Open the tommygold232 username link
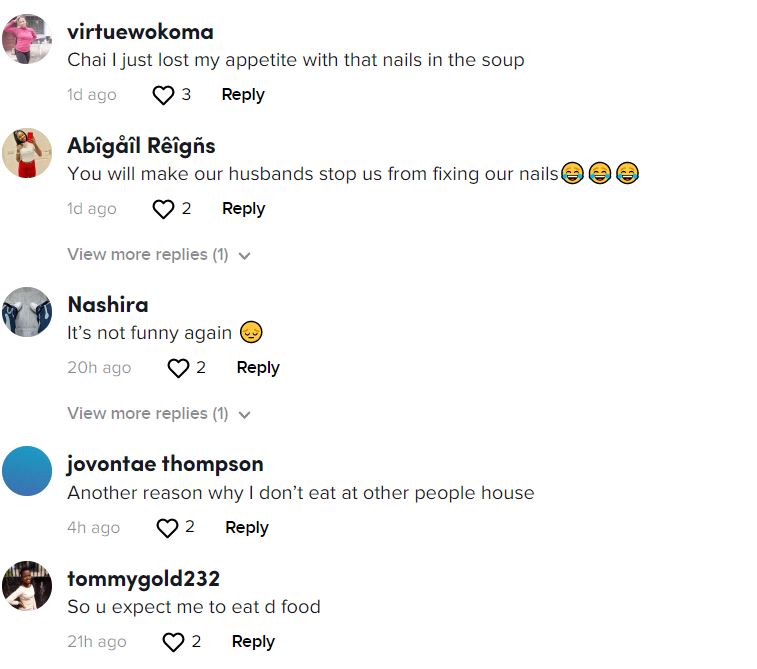Image resolution: width=757 pixels, height=669 pixels. pos(143,579)
